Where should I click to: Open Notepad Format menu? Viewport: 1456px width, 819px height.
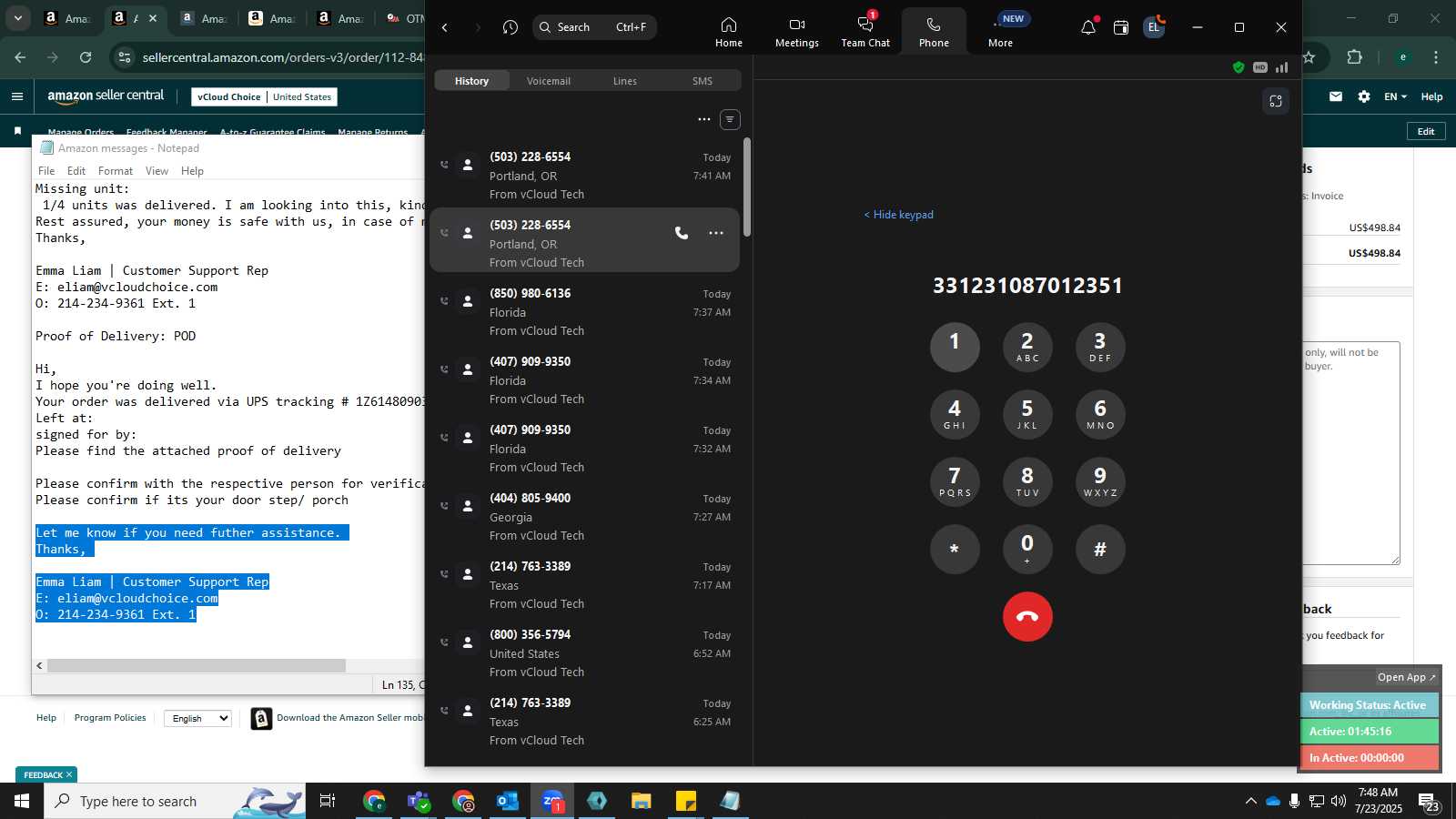tap(116, 171)
